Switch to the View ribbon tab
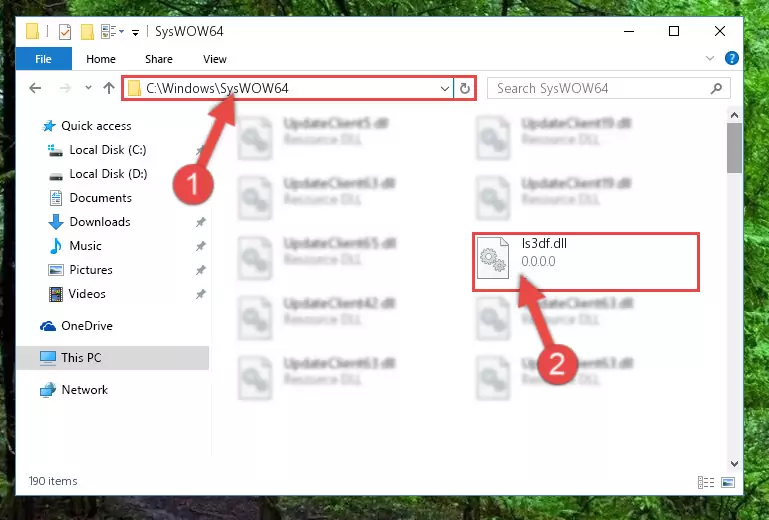Image resolution: width=769 pixels, height=520 pixels. click(x=215, y=59)
